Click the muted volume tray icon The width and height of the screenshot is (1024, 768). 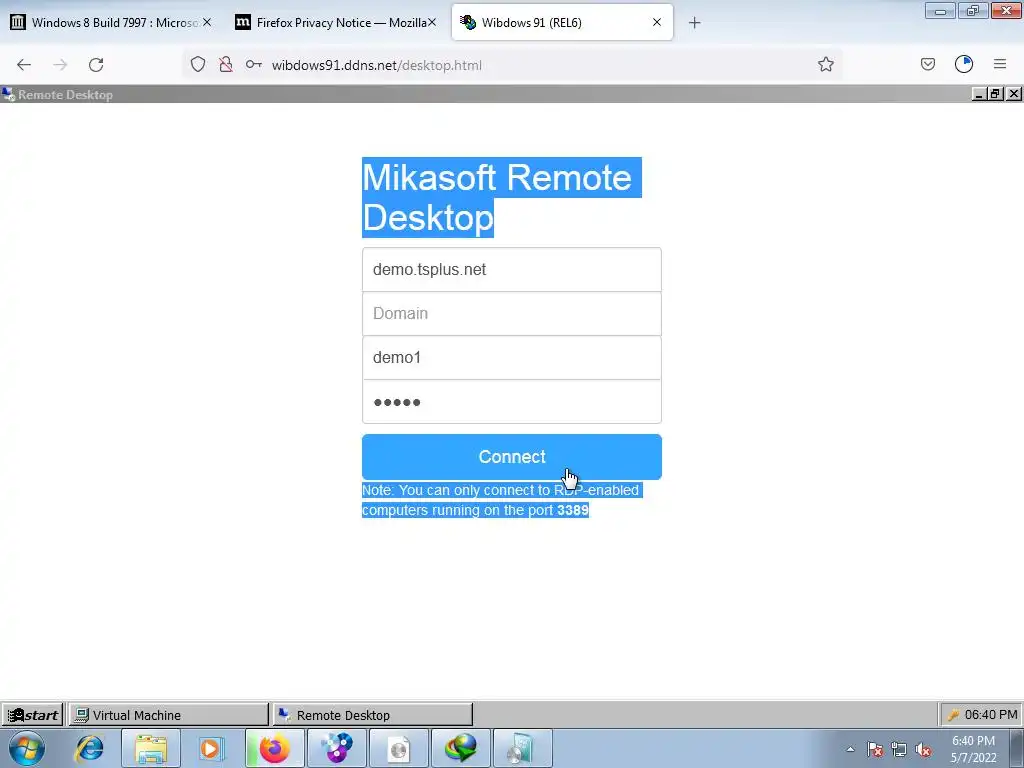923,749
